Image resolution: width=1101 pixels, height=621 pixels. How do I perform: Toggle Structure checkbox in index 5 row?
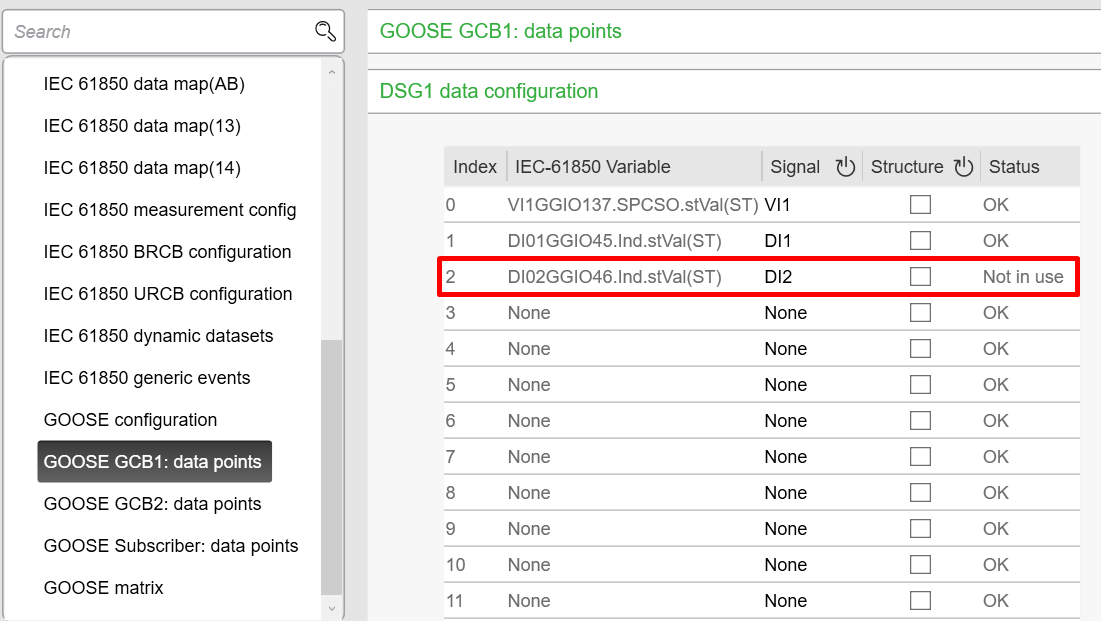(920, 384)
